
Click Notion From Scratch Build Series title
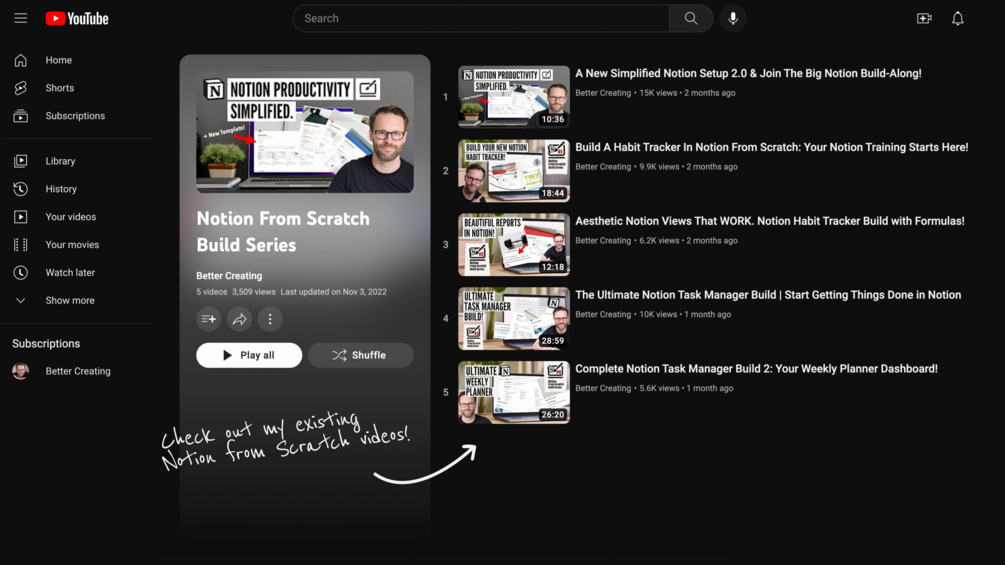pos(283,232)
